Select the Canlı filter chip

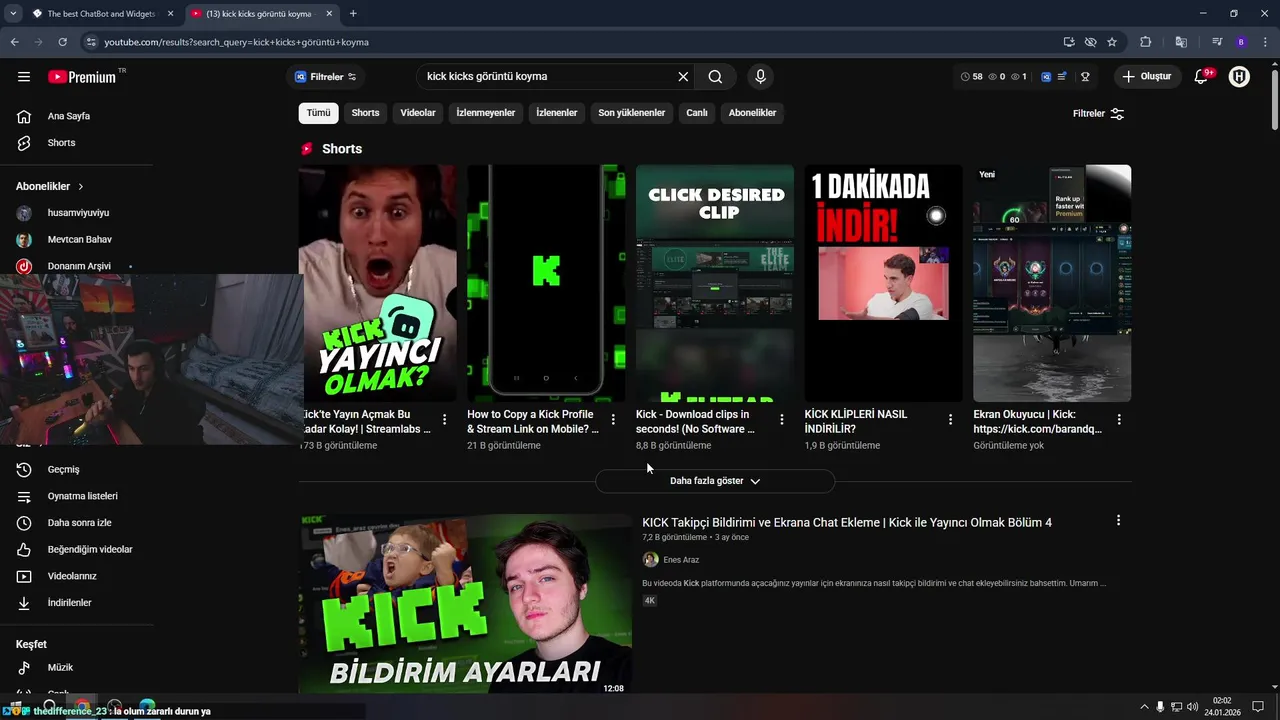coord(697,113)
